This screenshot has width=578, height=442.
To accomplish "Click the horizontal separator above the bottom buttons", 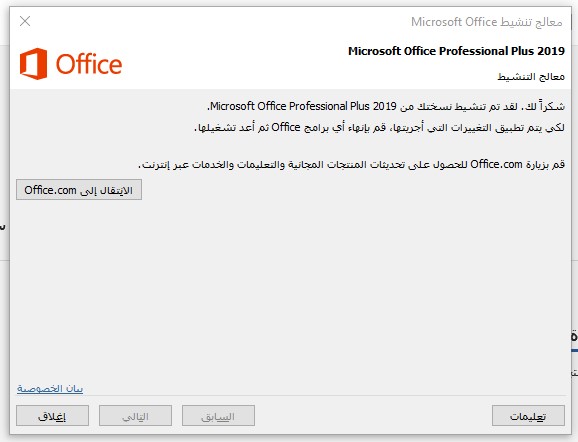I will (x=290, y=396).
